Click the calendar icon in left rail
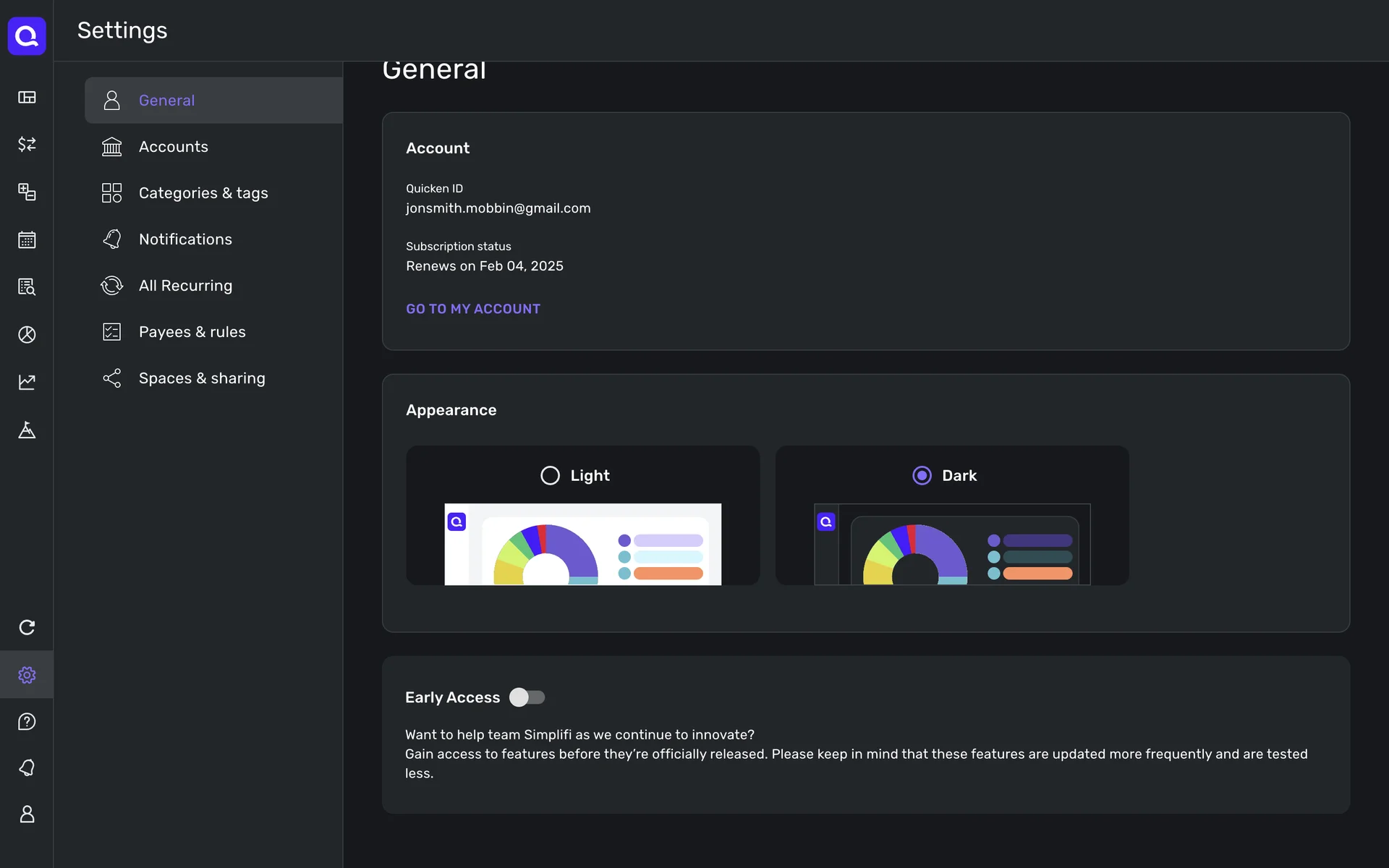 pyautogui.click(x=27, y=239)
